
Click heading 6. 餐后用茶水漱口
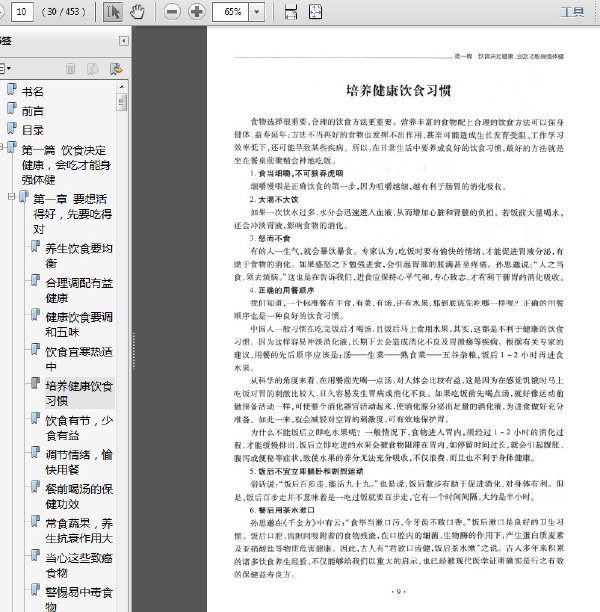tap(282, 510)
